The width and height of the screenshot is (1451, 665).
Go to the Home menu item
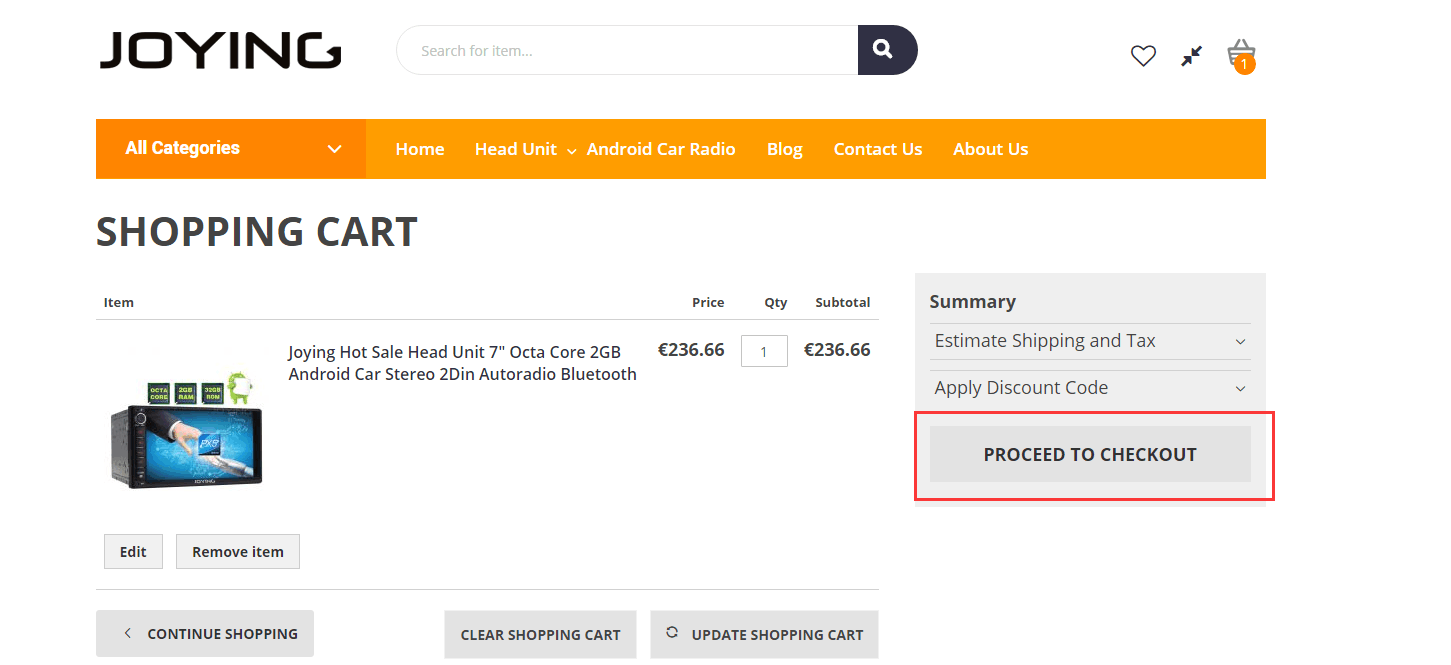(419, 149)
